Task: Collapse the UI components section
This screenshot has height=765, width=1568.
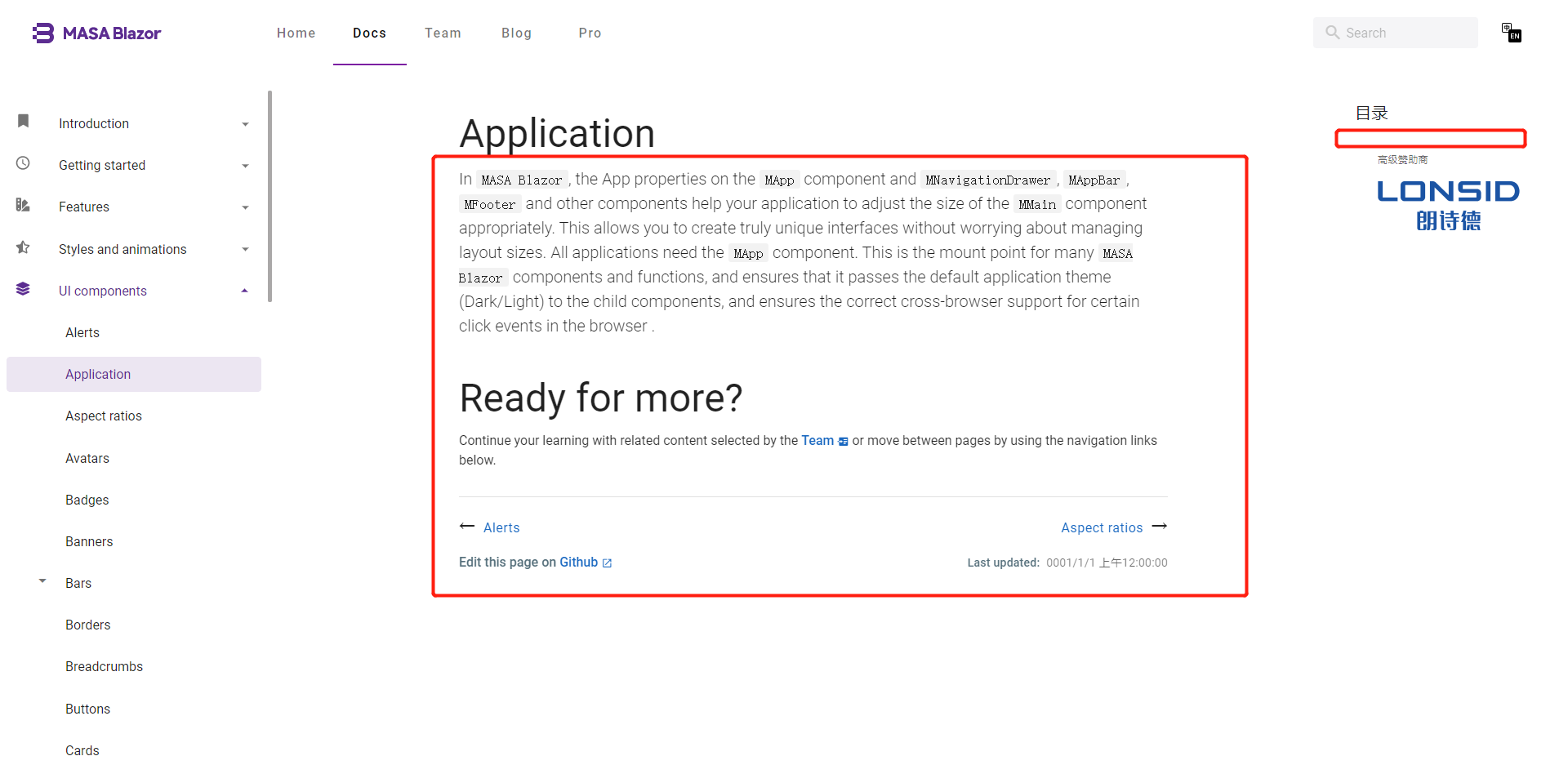Action: click(x=243, y=290)
